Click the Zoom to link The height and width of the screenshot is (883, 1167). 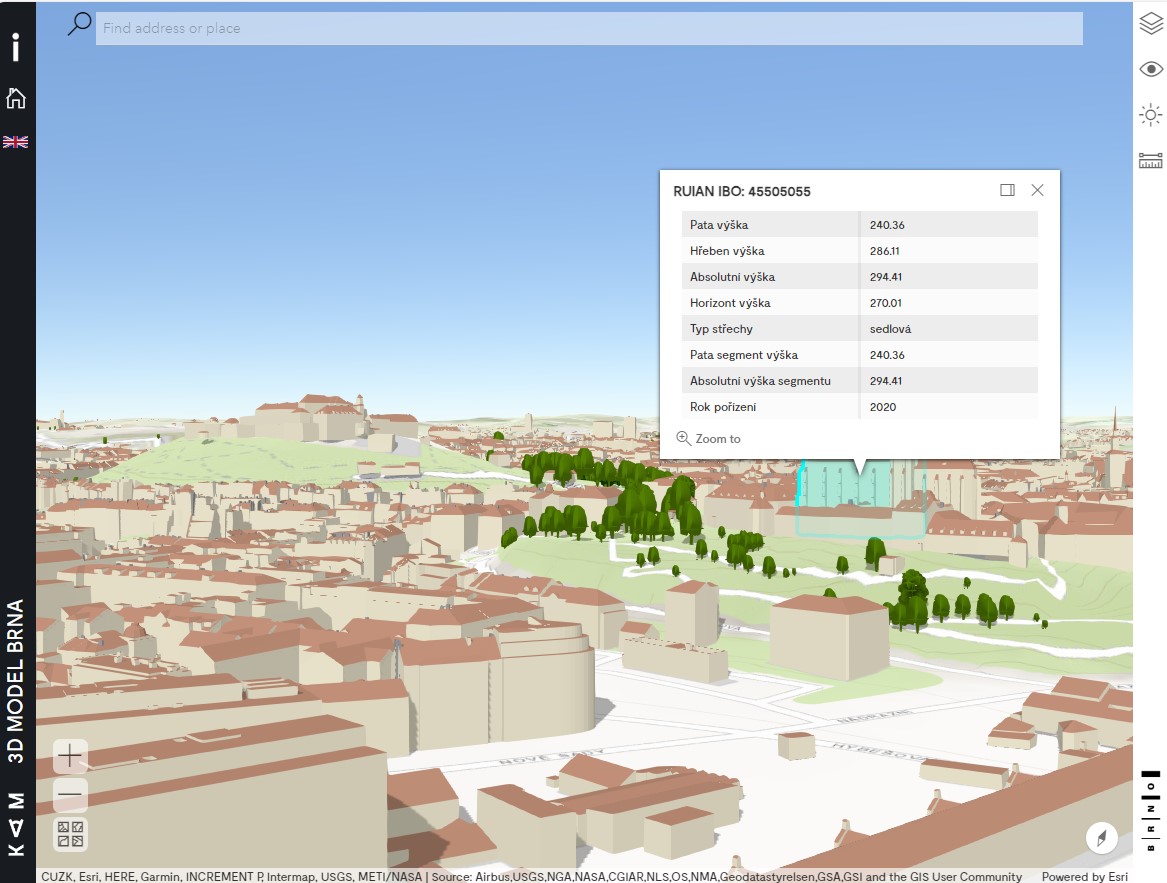pyautogui.click(x=709, y=439)
